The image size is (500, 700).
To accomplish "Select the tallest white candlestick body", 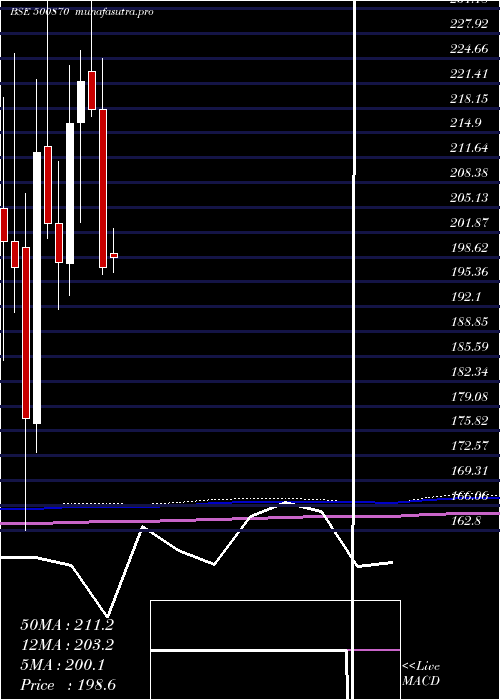I will point(37,288).
